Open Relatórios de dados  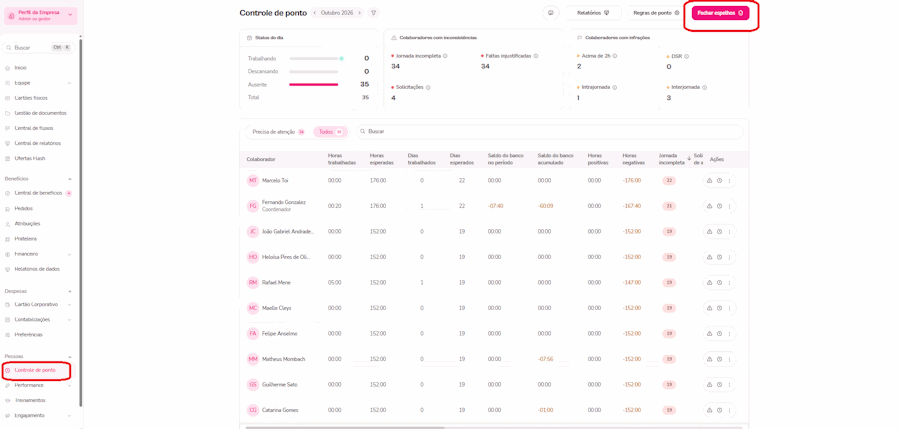point(37,269)
